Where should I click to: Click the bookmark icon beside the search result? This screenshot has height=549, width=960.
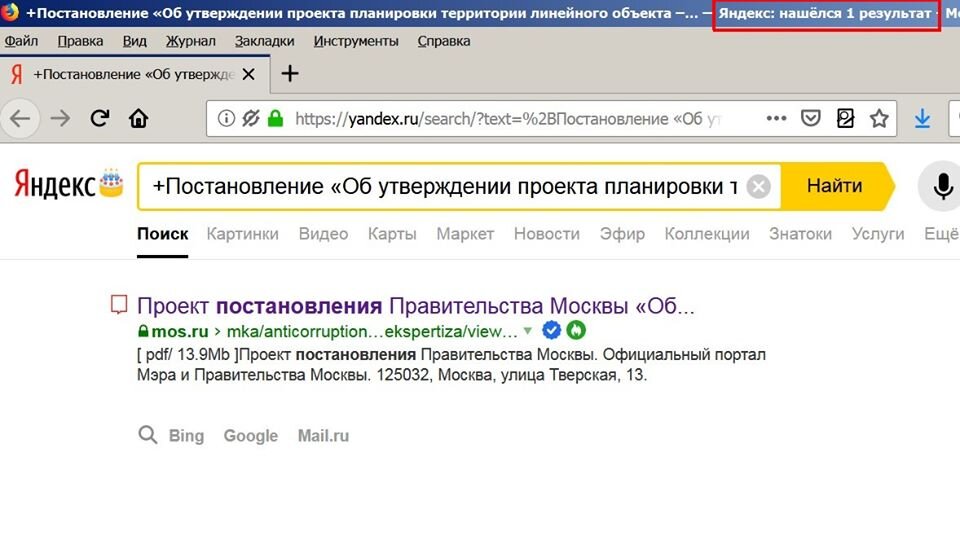[x=119, y=304]
